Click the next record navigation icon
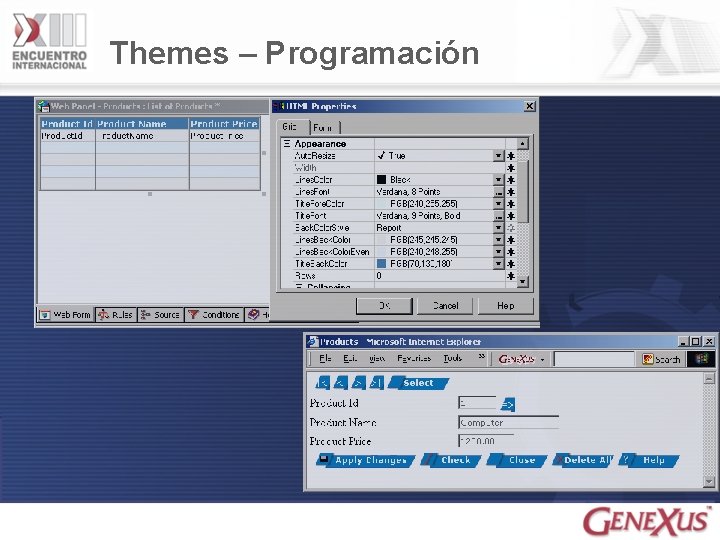 358,382
